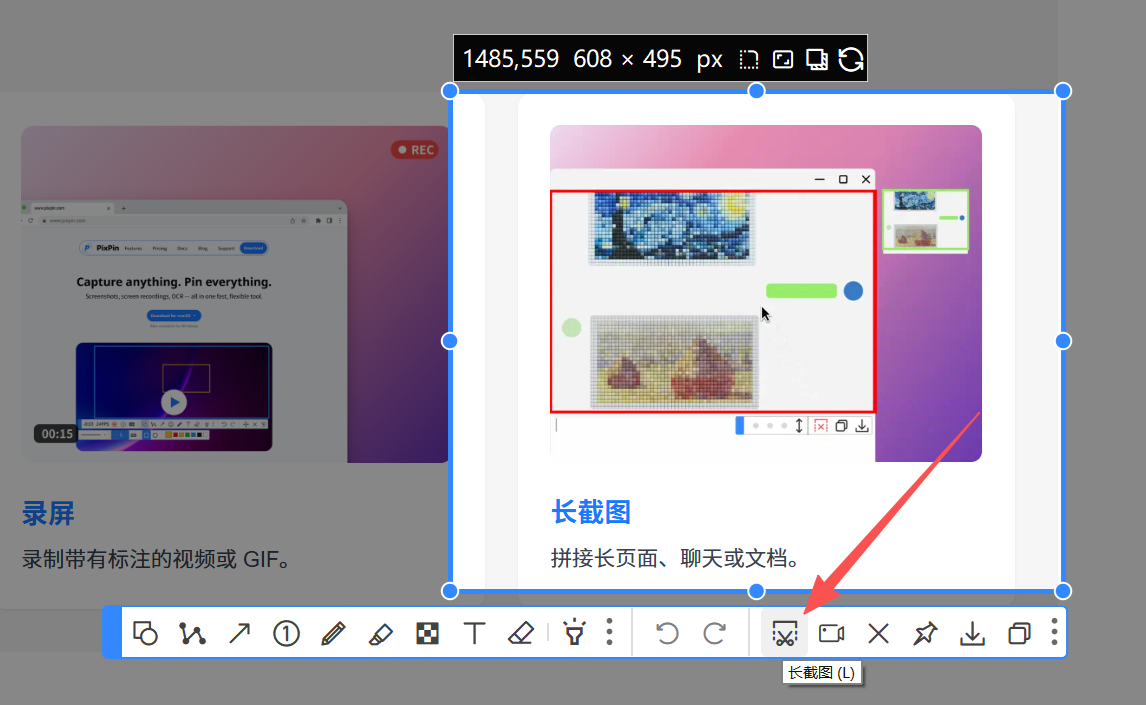Pin the captured screenshot to screen
Screen dimensions: 1146x705
point(924,632)
